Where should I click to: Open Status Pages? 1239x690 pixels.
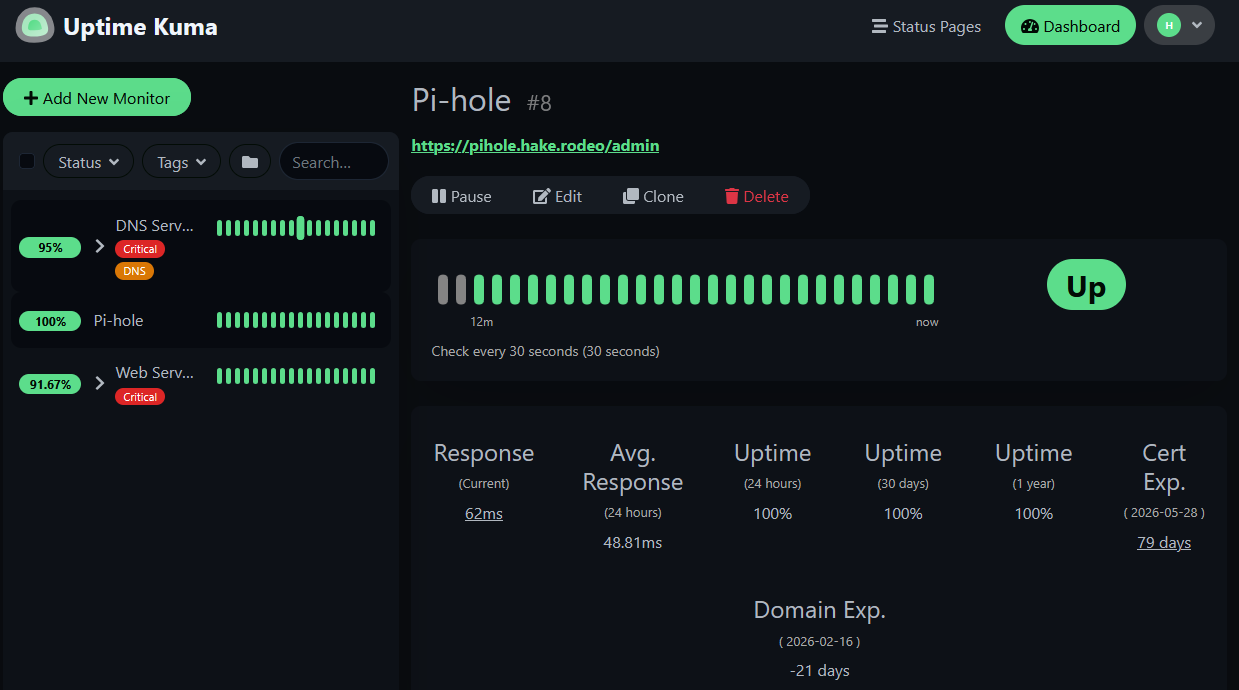click(925, 26)
